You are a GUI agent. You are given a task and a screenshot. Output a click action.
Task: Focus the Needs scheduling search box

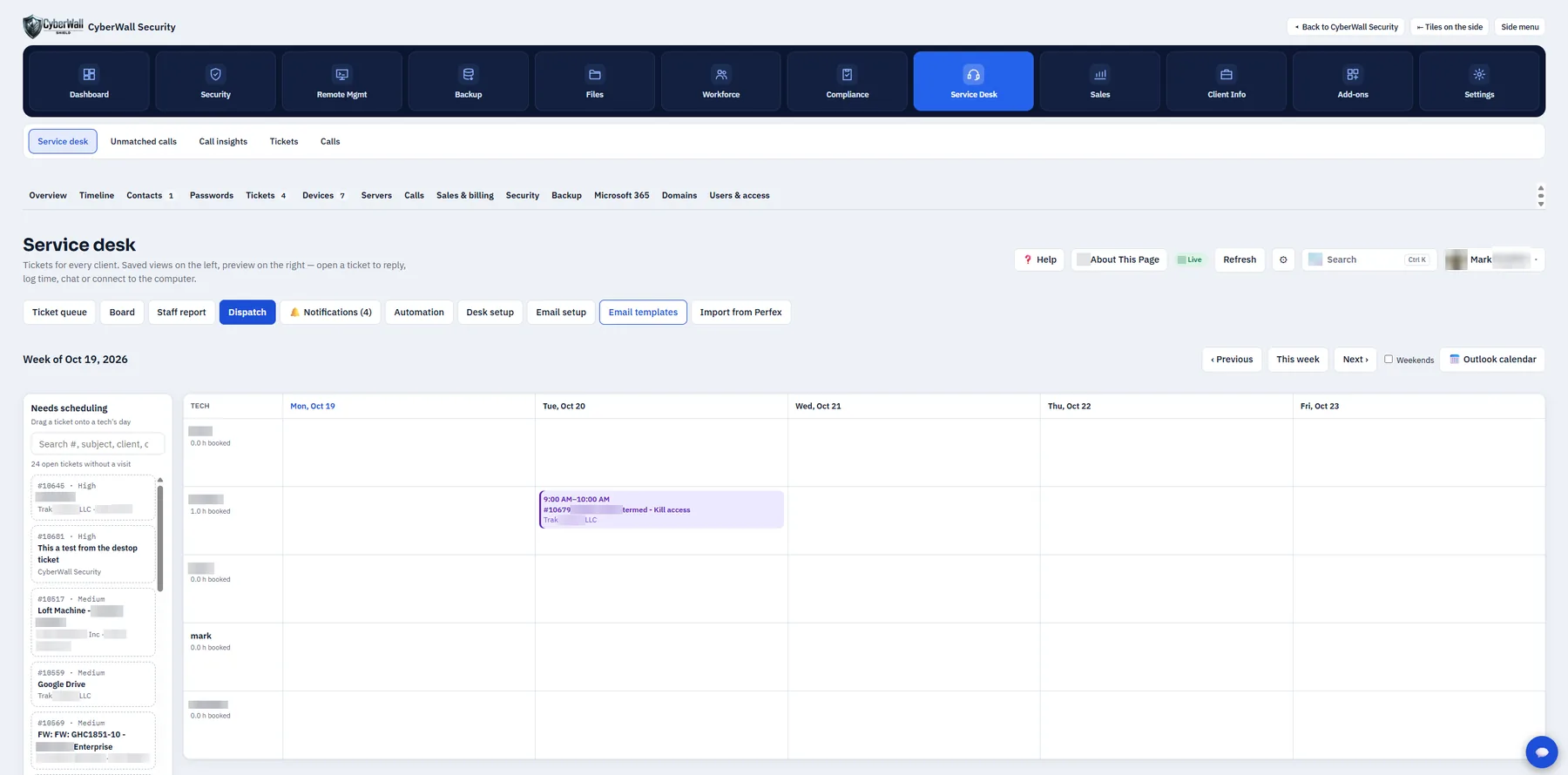[x=98, y=444]
